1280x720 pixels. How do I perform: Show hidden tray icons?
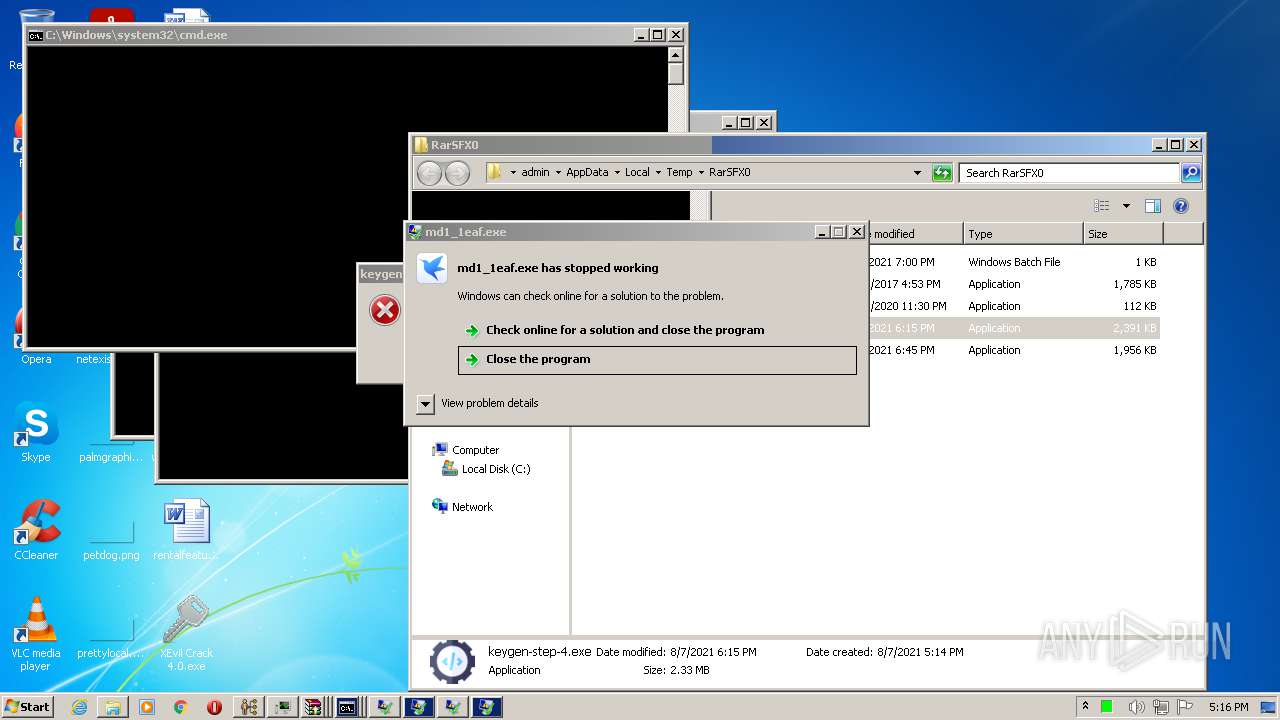coord(1085,707)
